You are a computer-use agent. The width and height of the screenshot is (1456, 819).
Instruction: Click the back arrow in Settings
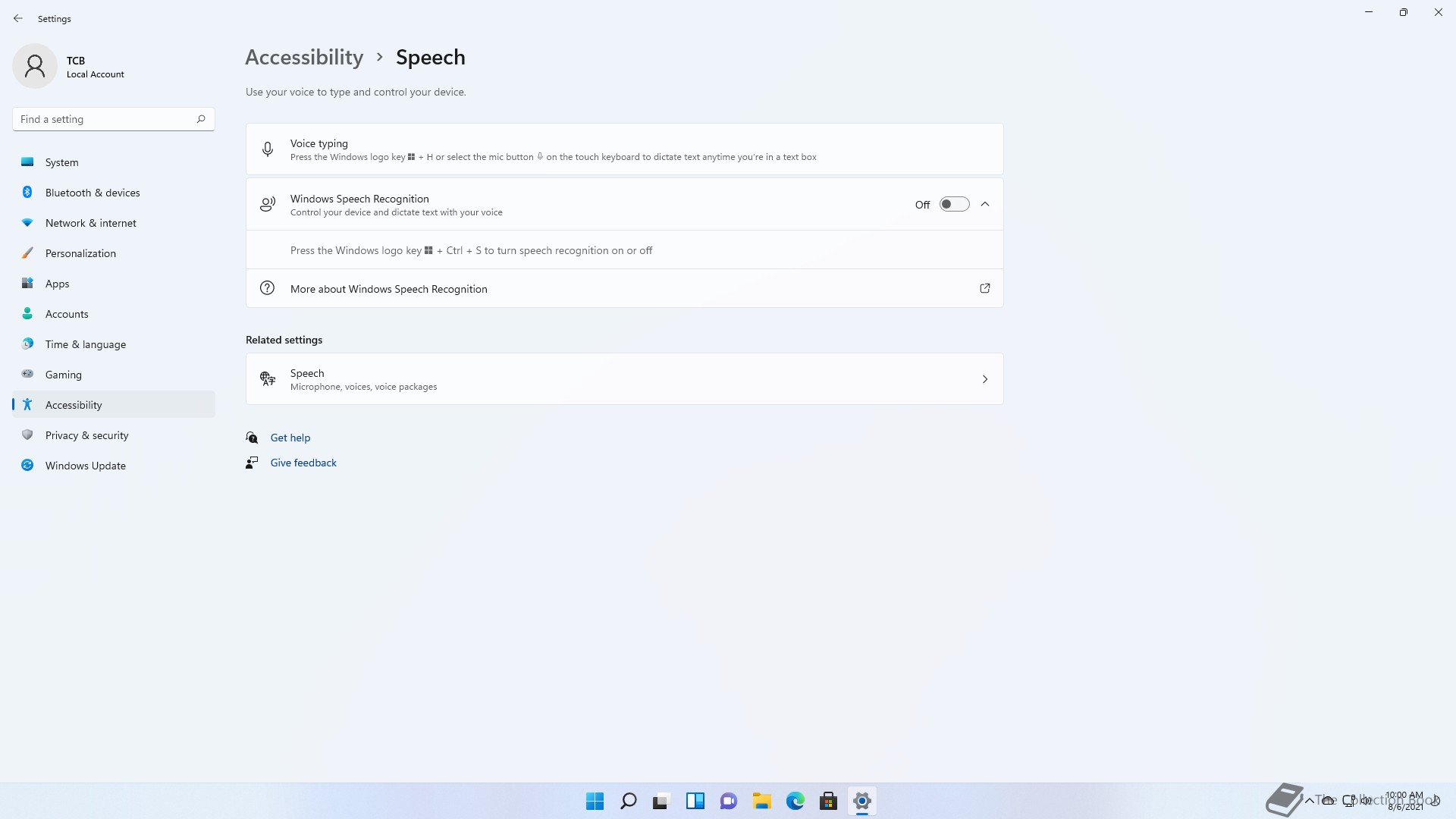click(x=18, y=18)
